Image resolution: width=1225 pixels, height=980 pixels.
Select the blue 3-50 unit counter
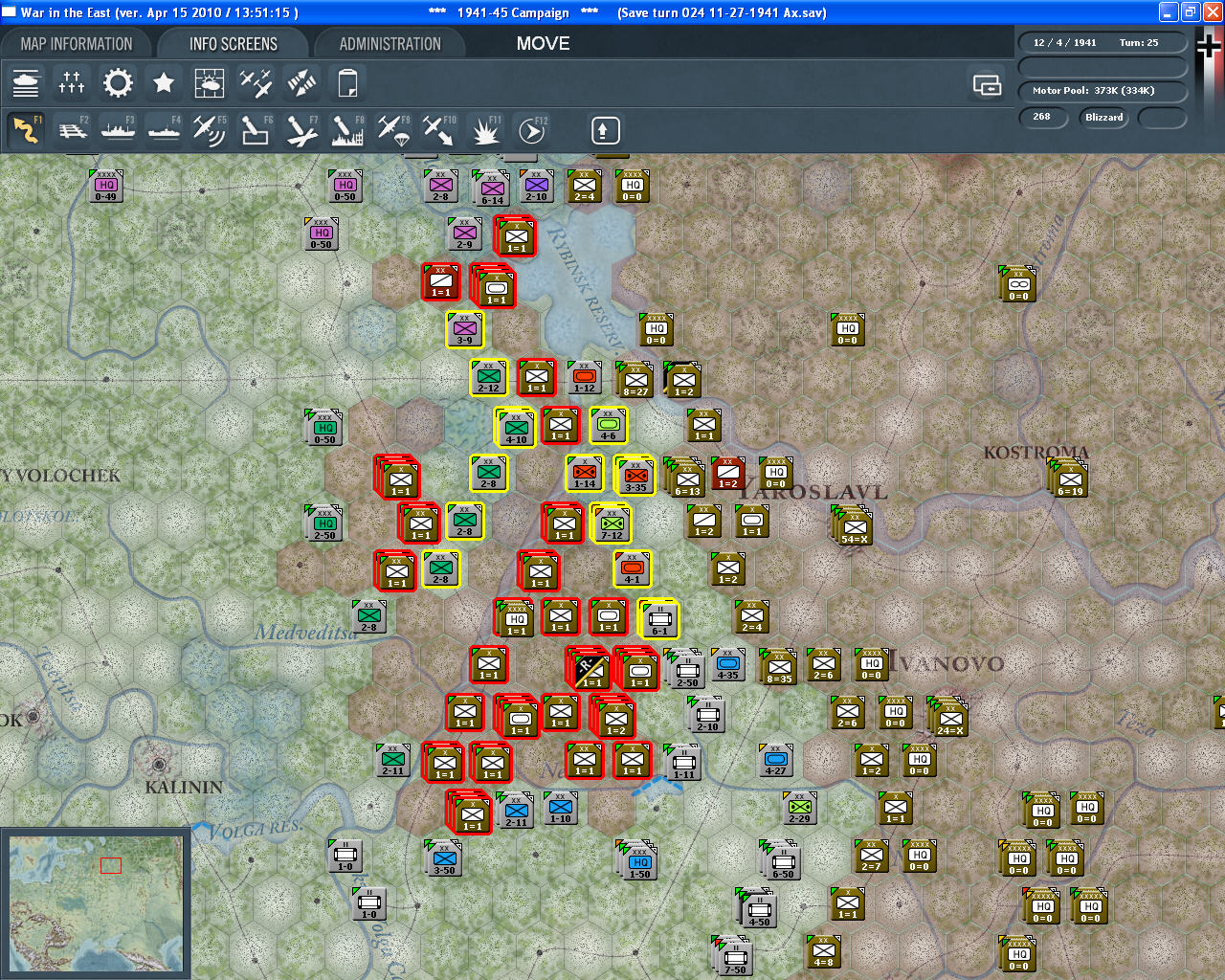click(444, 858)
